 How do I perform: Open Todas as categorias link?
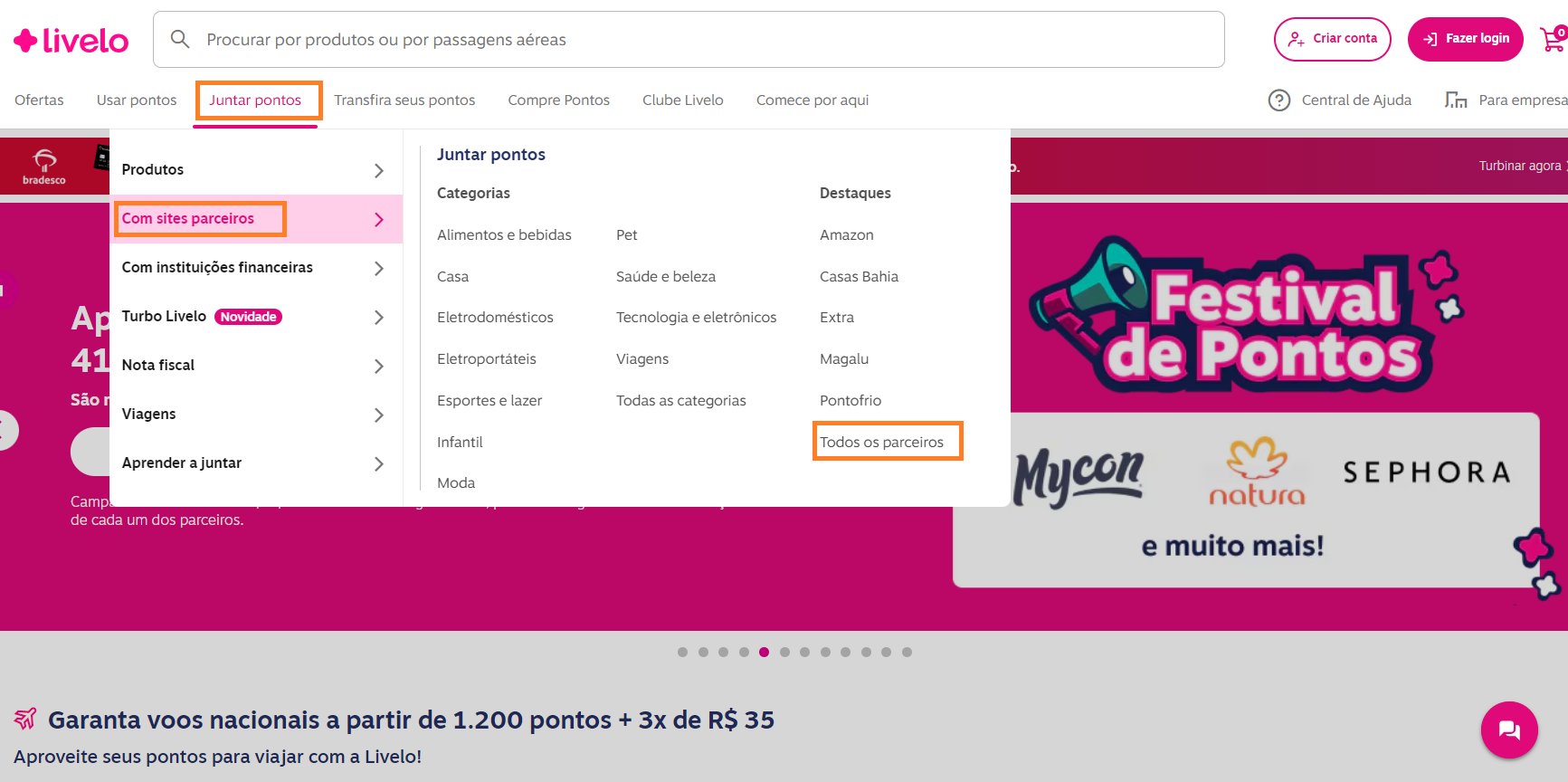[681, 400]
